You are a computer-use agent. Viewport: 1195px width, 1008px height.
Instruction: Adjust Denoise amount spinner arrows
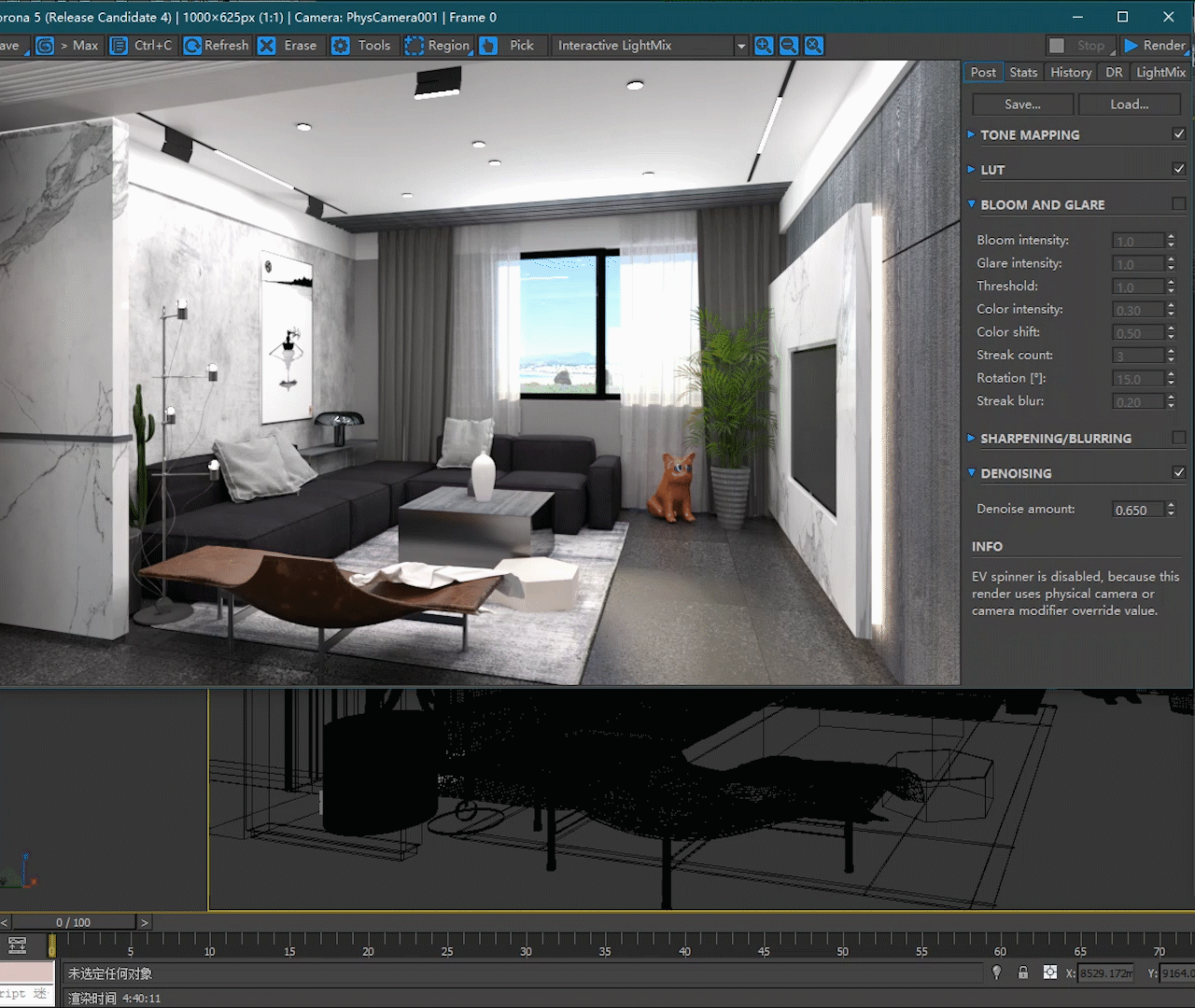(x=1171, y=510)
